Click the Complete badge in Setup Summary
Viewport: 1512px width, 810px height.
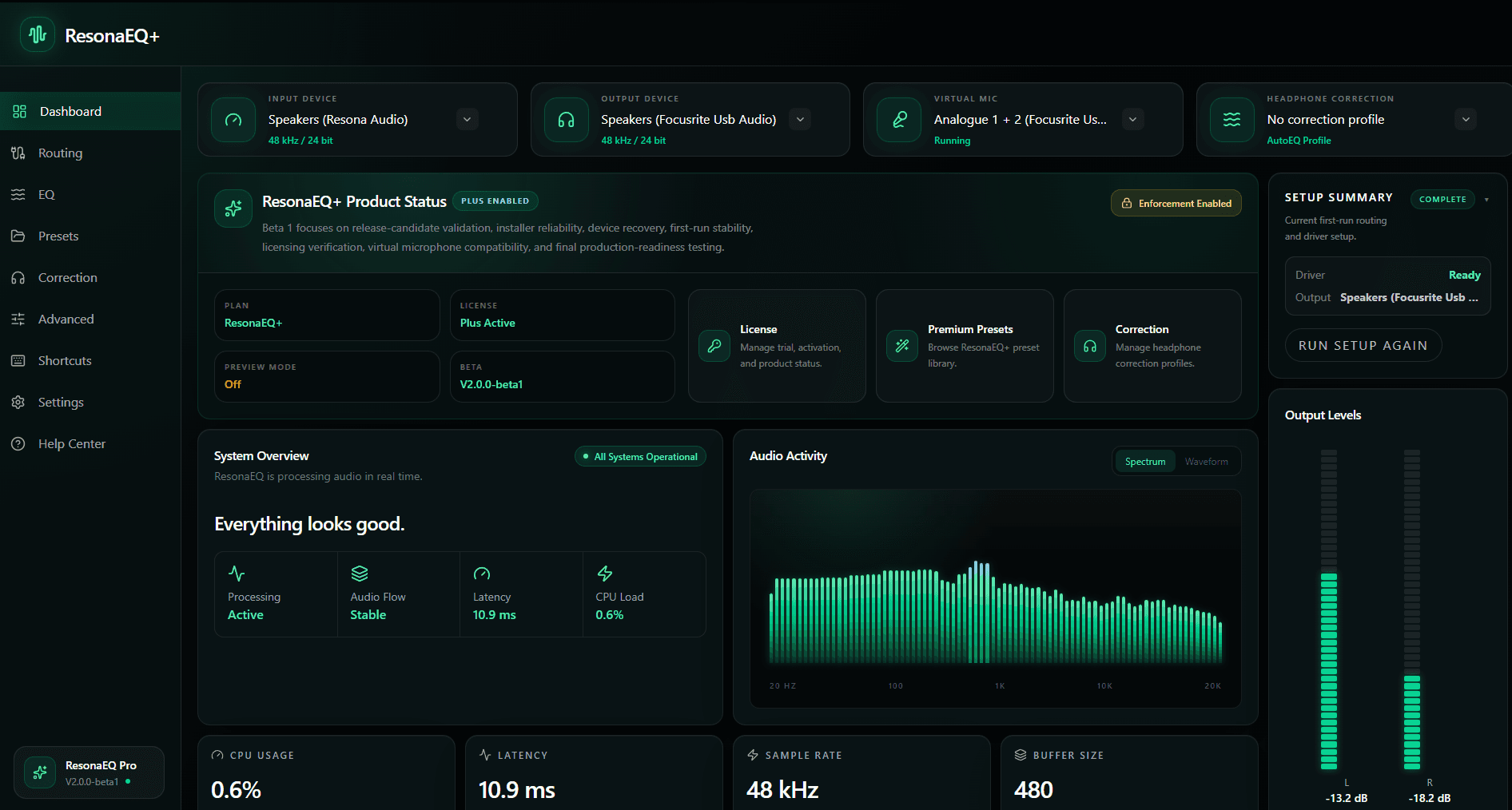coord(1442,199)
